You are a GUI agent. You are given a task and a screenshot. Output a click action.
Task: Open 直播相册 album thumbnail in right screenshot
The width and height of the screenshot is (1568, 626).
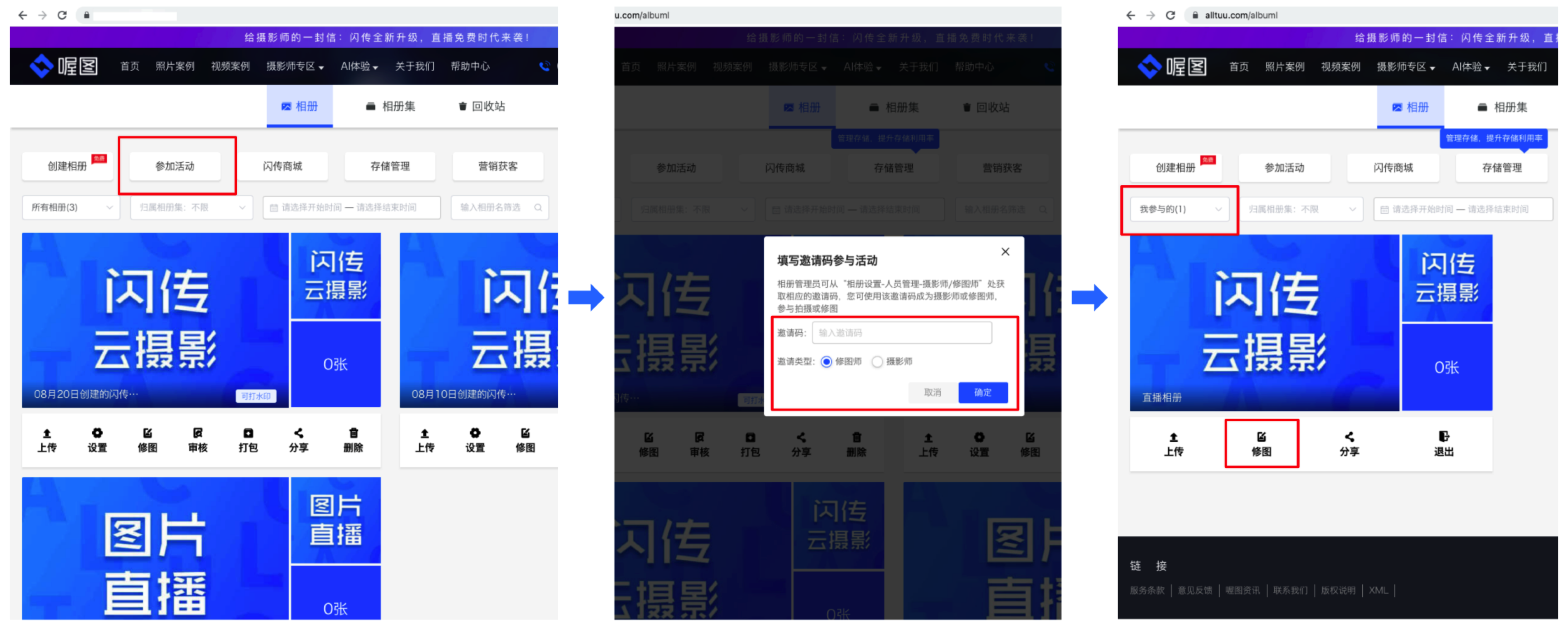tap(1265, 323)
